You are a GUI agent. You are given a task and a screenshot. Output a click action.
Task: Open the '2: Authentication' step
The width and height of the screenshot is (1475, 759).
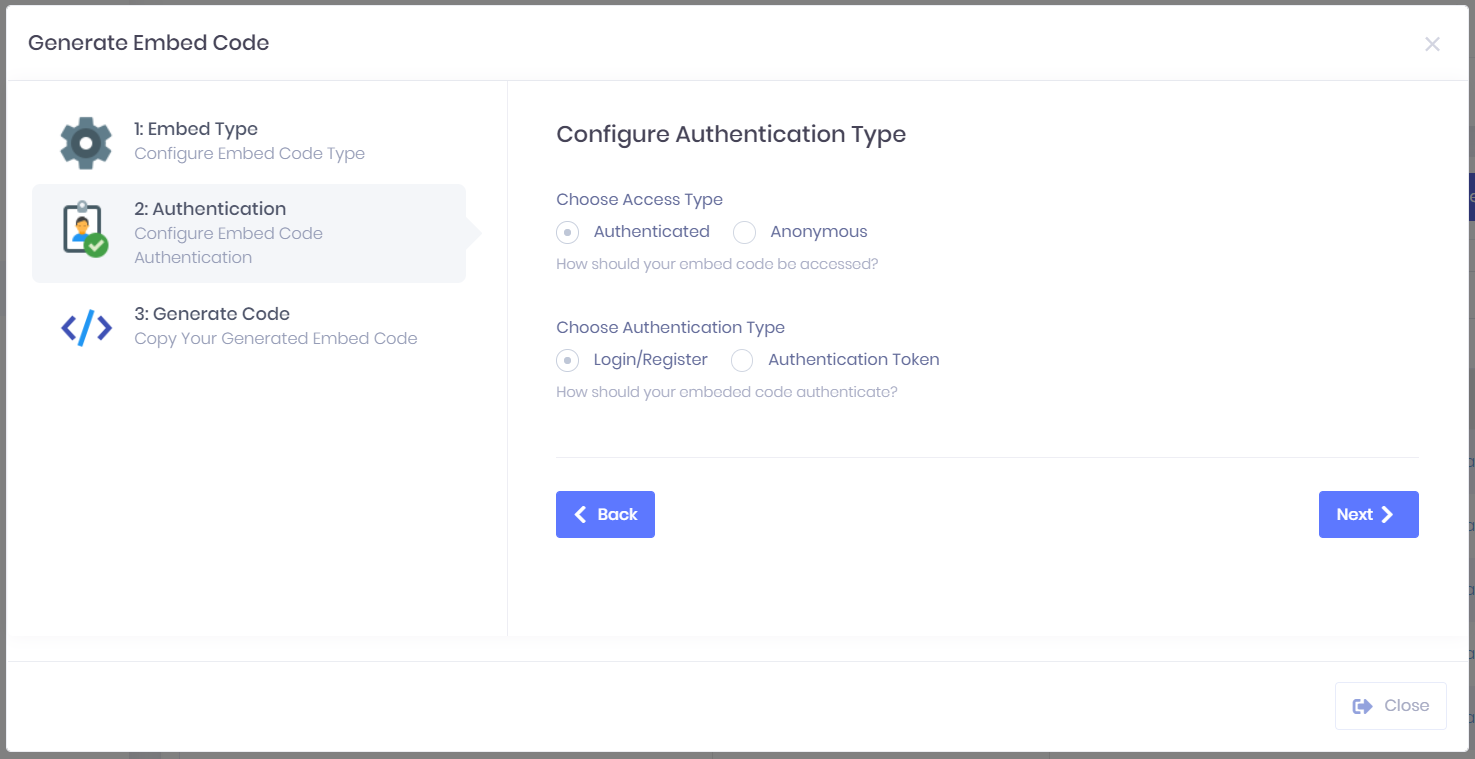(x=210, y=209)
